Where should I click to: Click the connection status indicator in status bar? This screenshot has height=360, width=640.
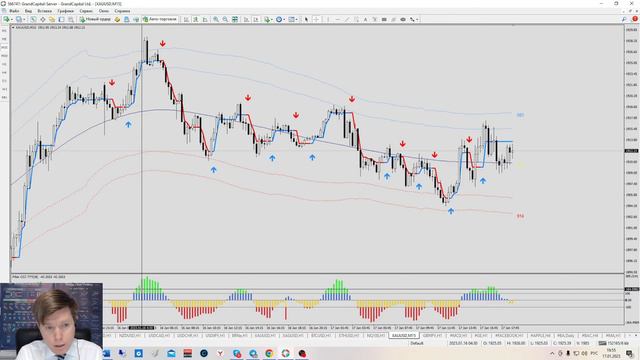(x=614, y=343)
